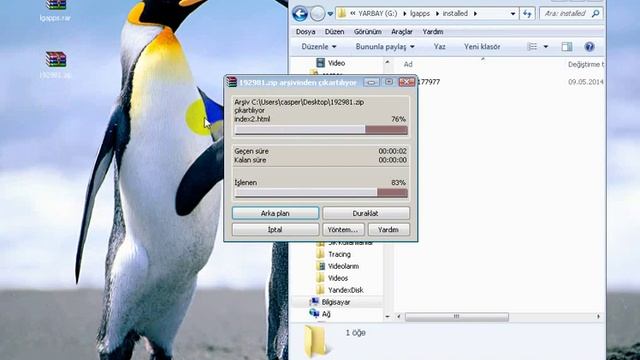Click the right arrow of horizontal scrollbar
The width and height of the screenshot is (640, 360).
598,317
